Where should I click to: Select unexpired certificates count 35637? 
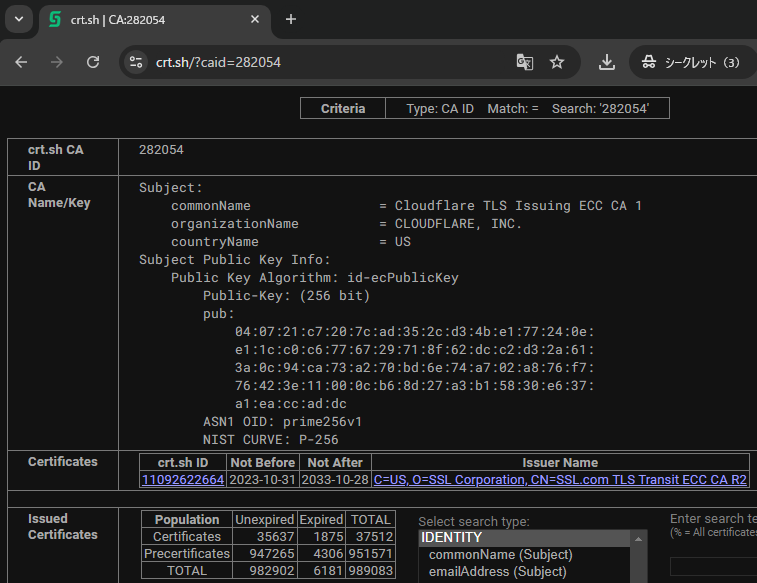[275, 537]
